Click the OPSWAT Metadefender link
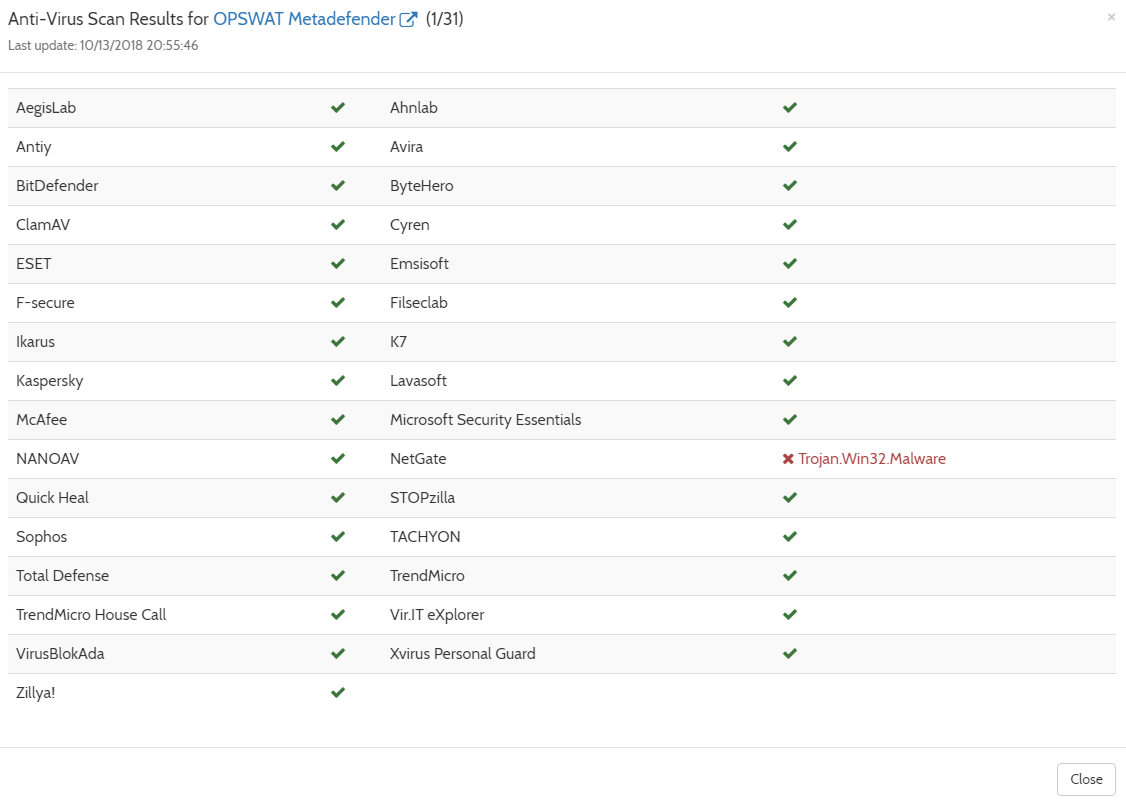This screenshot has height=808, width=1126. 303,19
